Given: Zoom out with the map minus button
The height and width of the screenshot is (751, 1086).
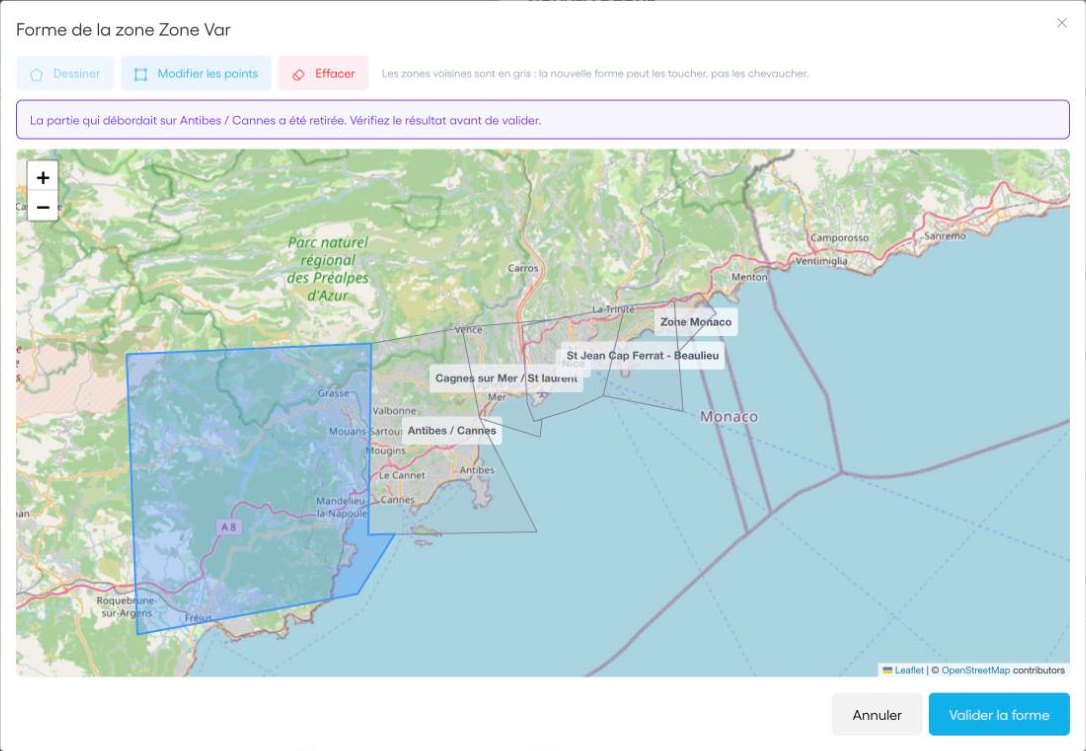Looking at the screenshot, I should click(x=42, y=207).
